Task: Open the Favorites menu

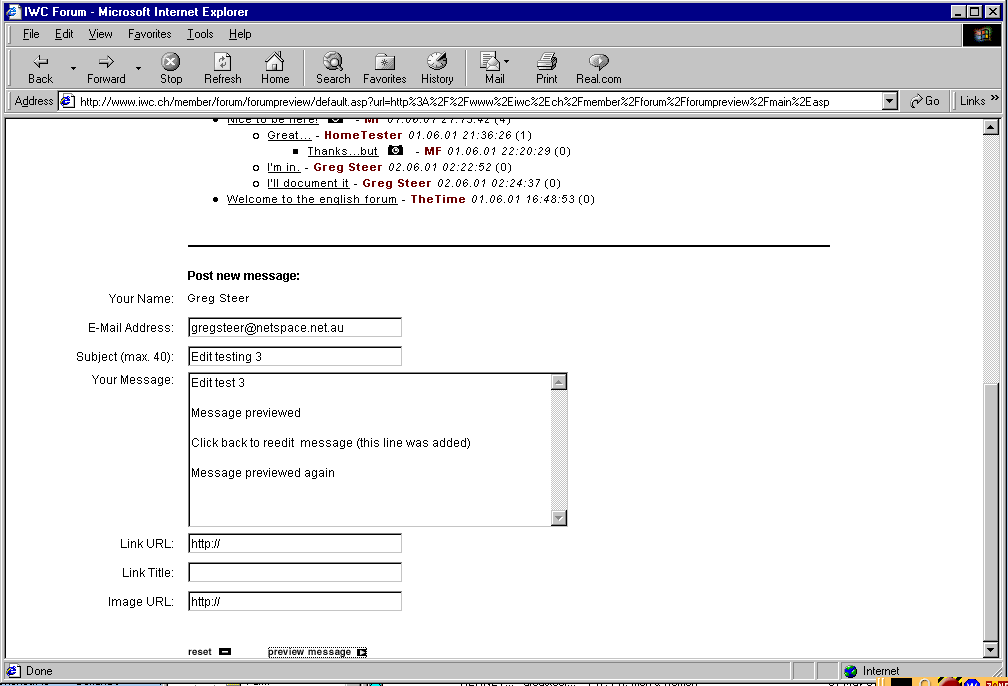Action: [149, 34]
